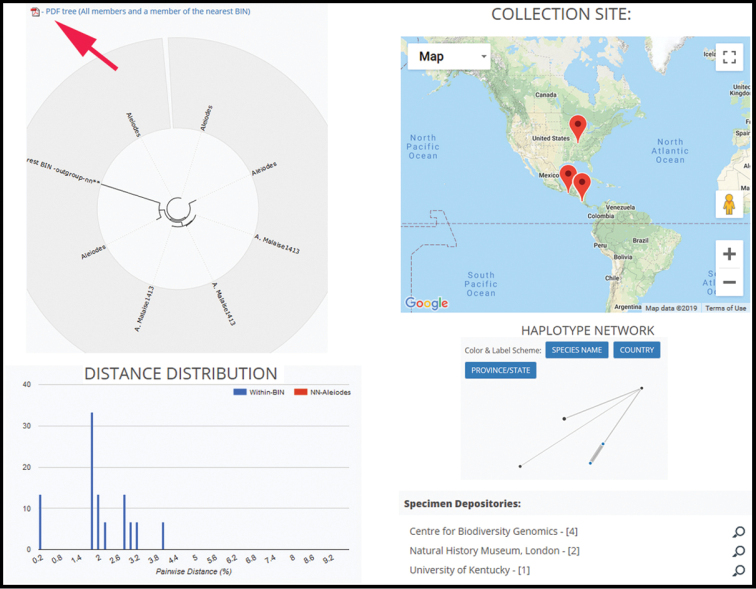The width and height of the screenshot is (756, 589).
Task: Open the Map type dropdown
Action: tap(449, 57)
